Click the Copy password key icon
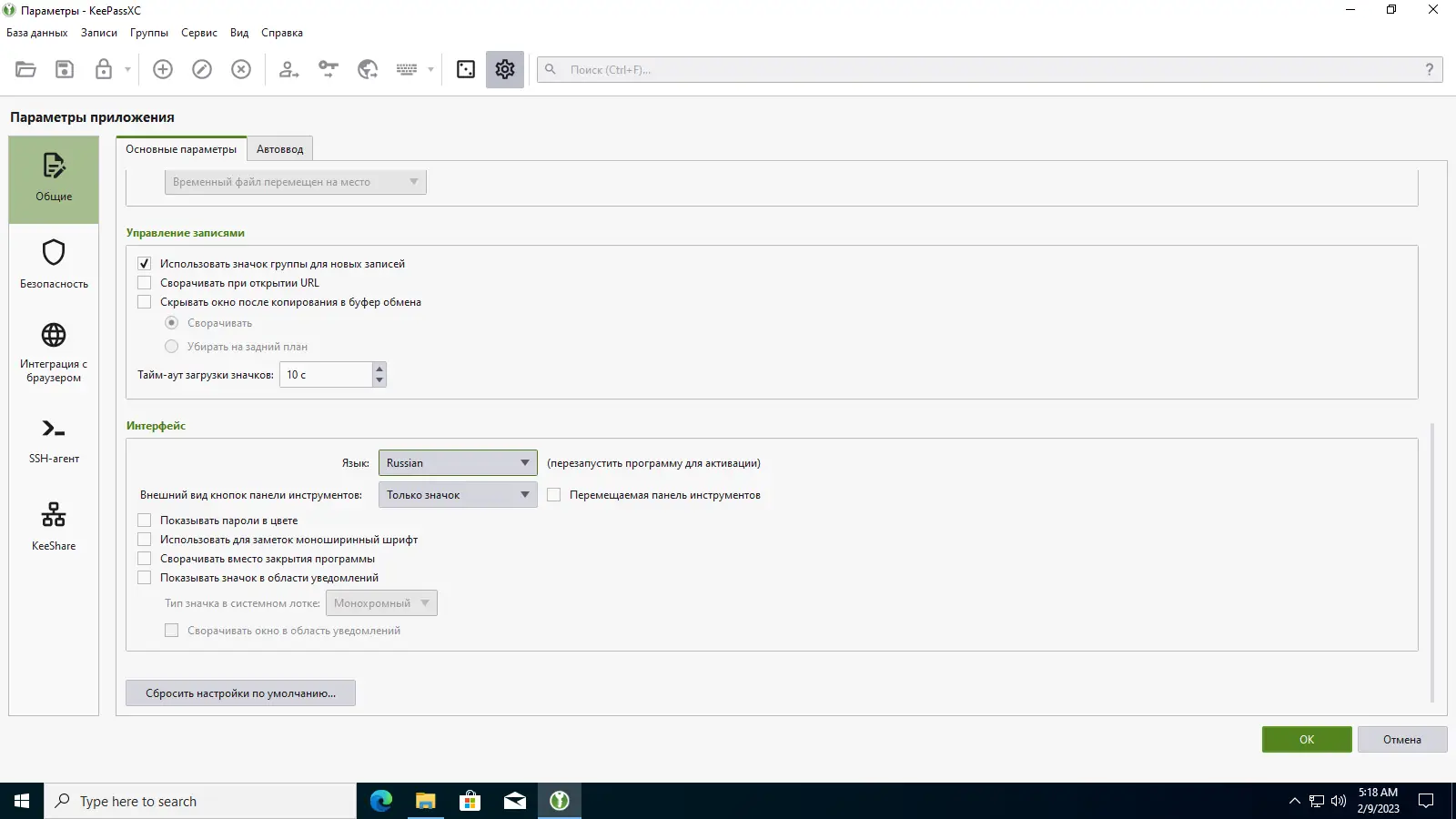Screen dimensions: 1456x819 (329, 69)
